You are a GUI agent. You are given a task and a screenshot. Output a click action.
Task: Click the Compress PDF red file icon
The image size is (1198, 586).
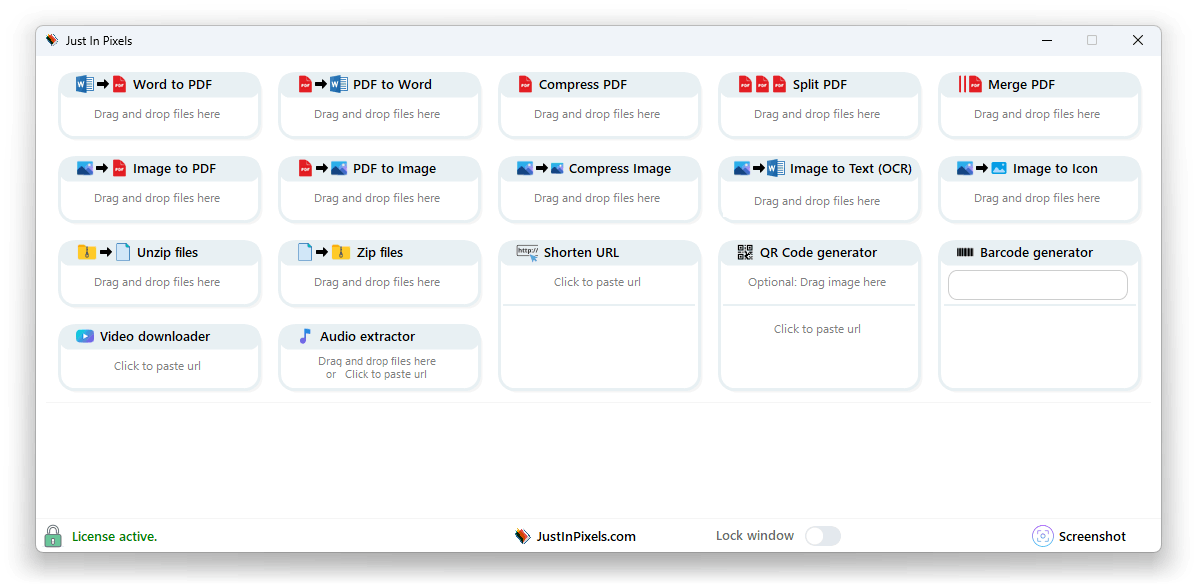525,85
